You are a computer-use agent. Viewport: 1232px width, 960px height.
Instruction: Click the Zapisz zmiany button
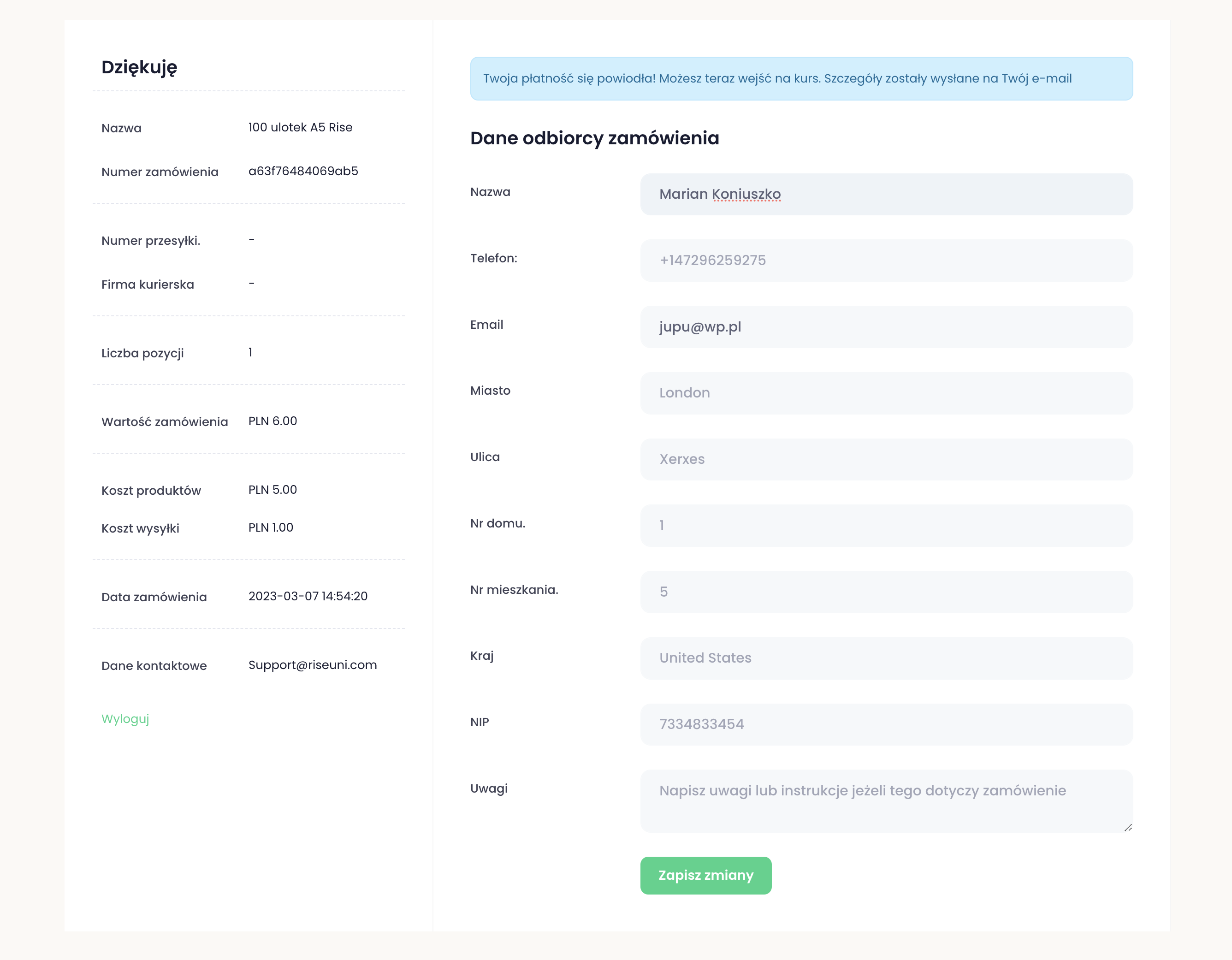coord(705,875)
